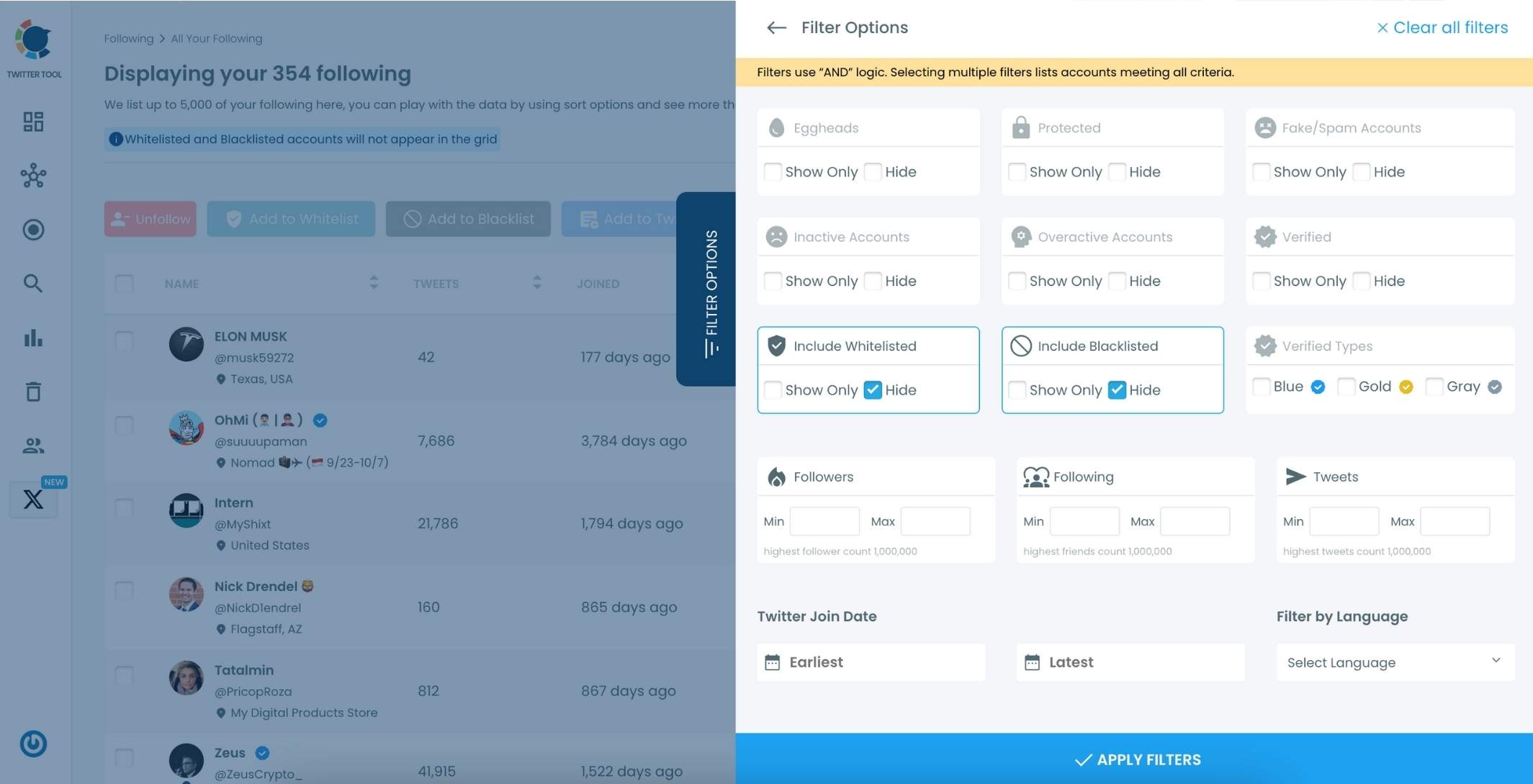1533x784 pixels.
Task: Click Following breadcrumb menu item
Action: [129, 38]
